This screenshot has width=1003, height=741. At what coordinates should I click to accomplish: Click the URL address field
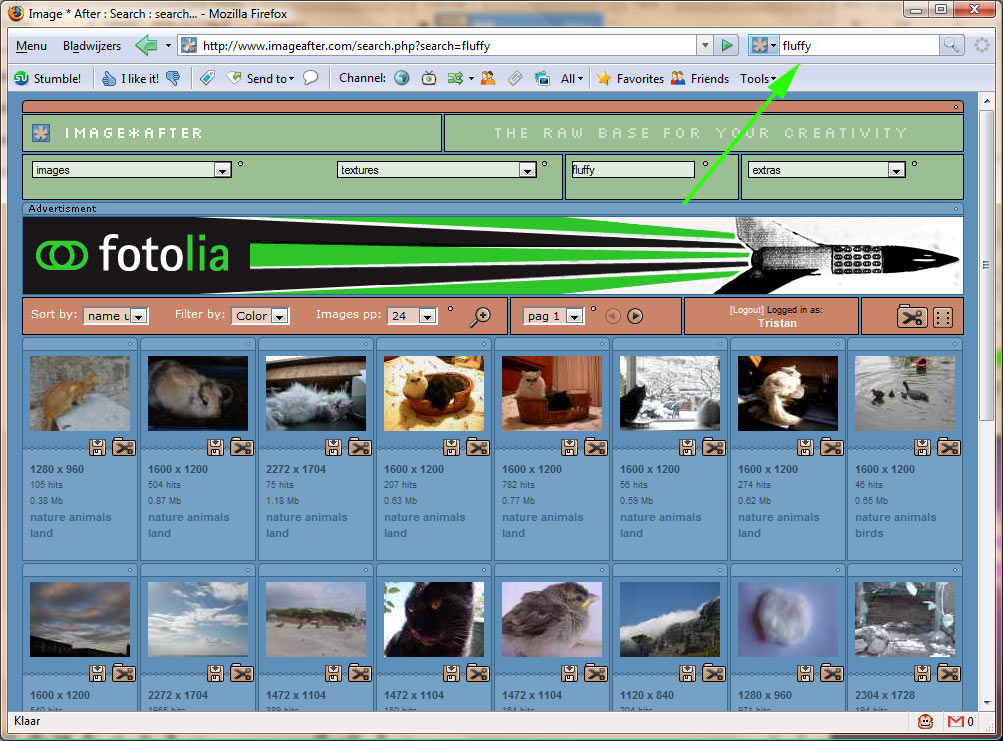437,45
